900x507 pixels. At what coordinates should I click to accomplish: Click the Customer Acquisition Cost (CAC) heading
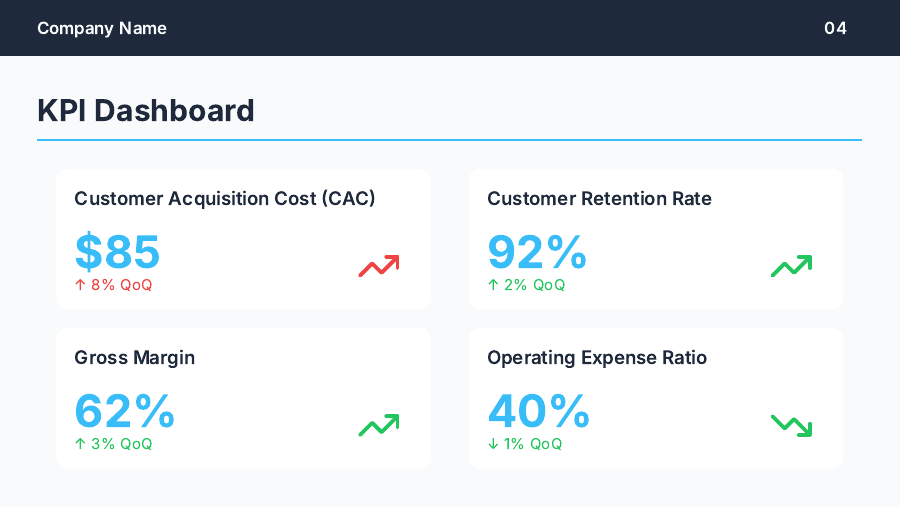[x=225, y=199]
